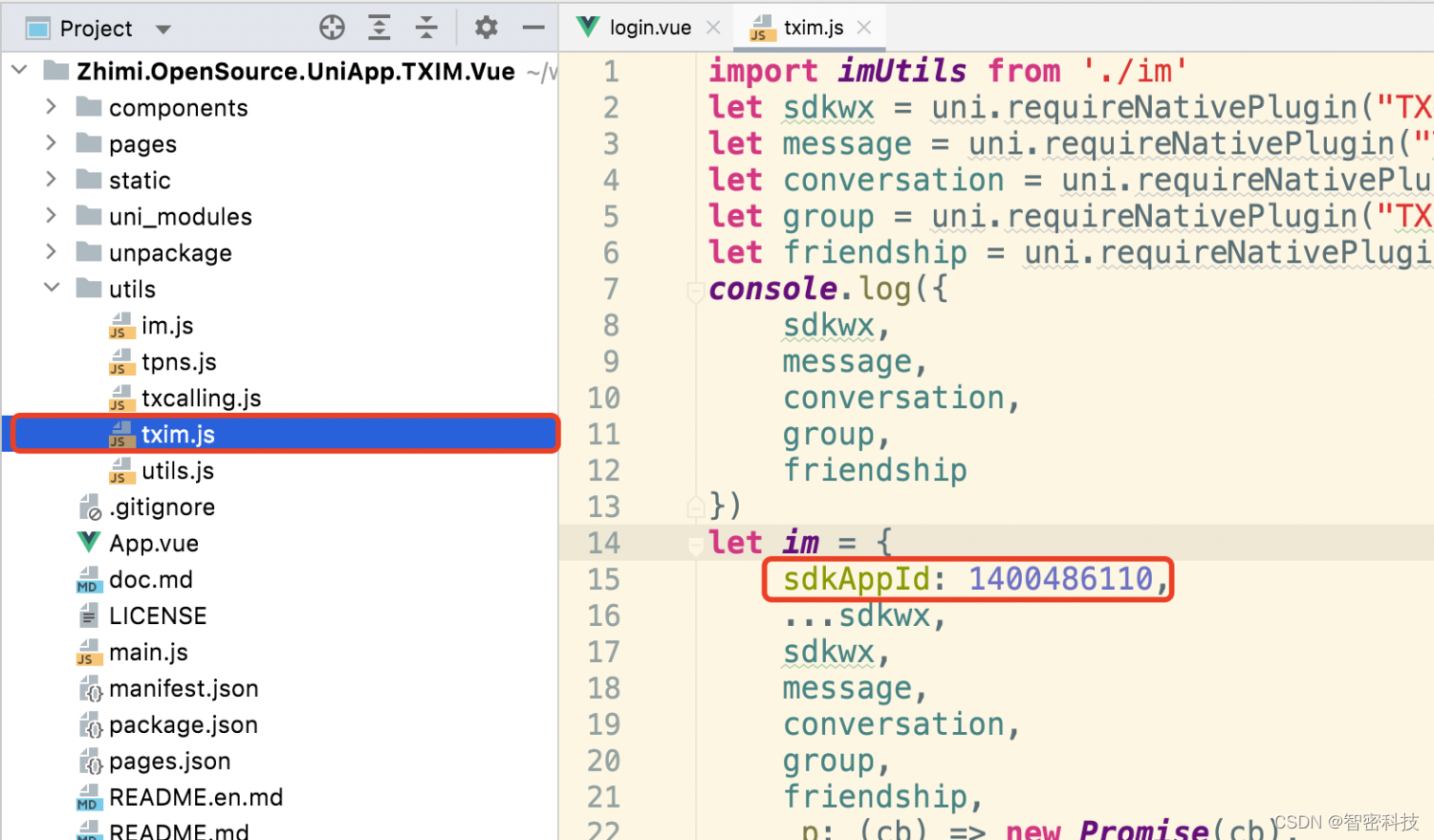Close the txim.js tab

[864, 28]
